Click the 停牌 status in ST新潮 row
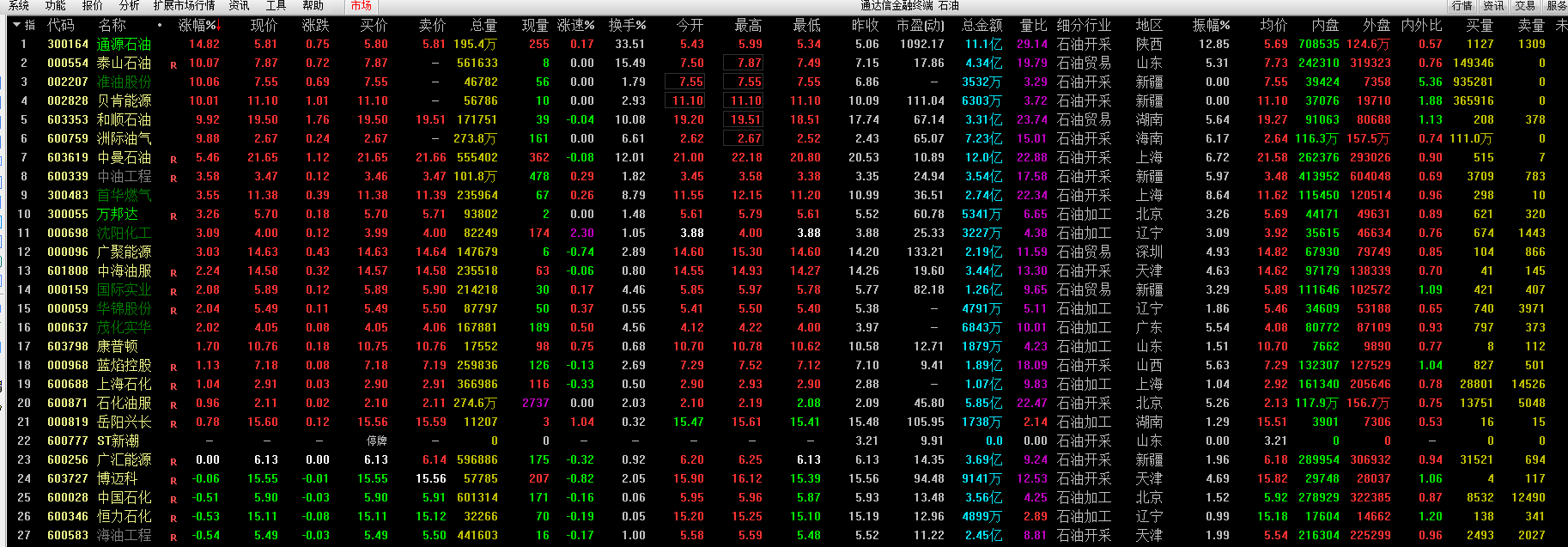The image size is (1568, 547). [377, 441]
